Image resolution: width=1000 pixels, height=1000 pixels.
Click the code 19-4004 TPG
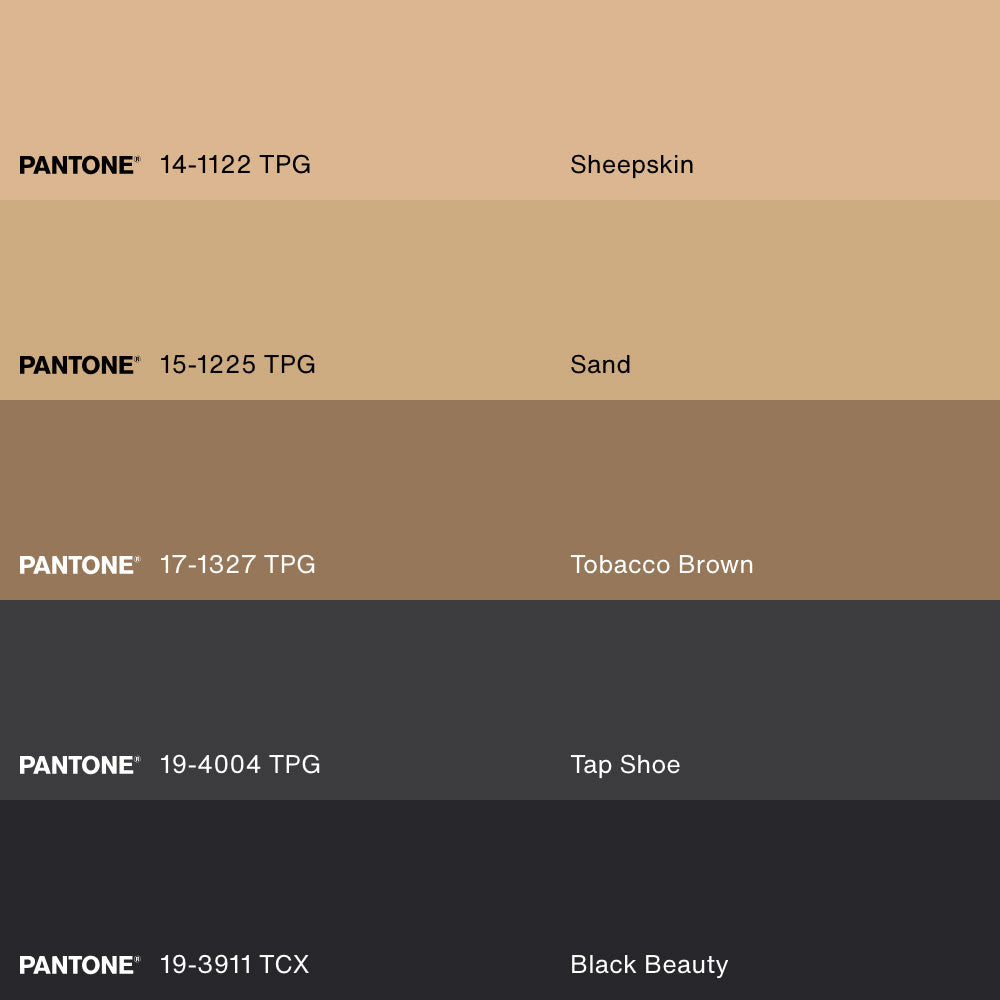[x=240, y=765]
